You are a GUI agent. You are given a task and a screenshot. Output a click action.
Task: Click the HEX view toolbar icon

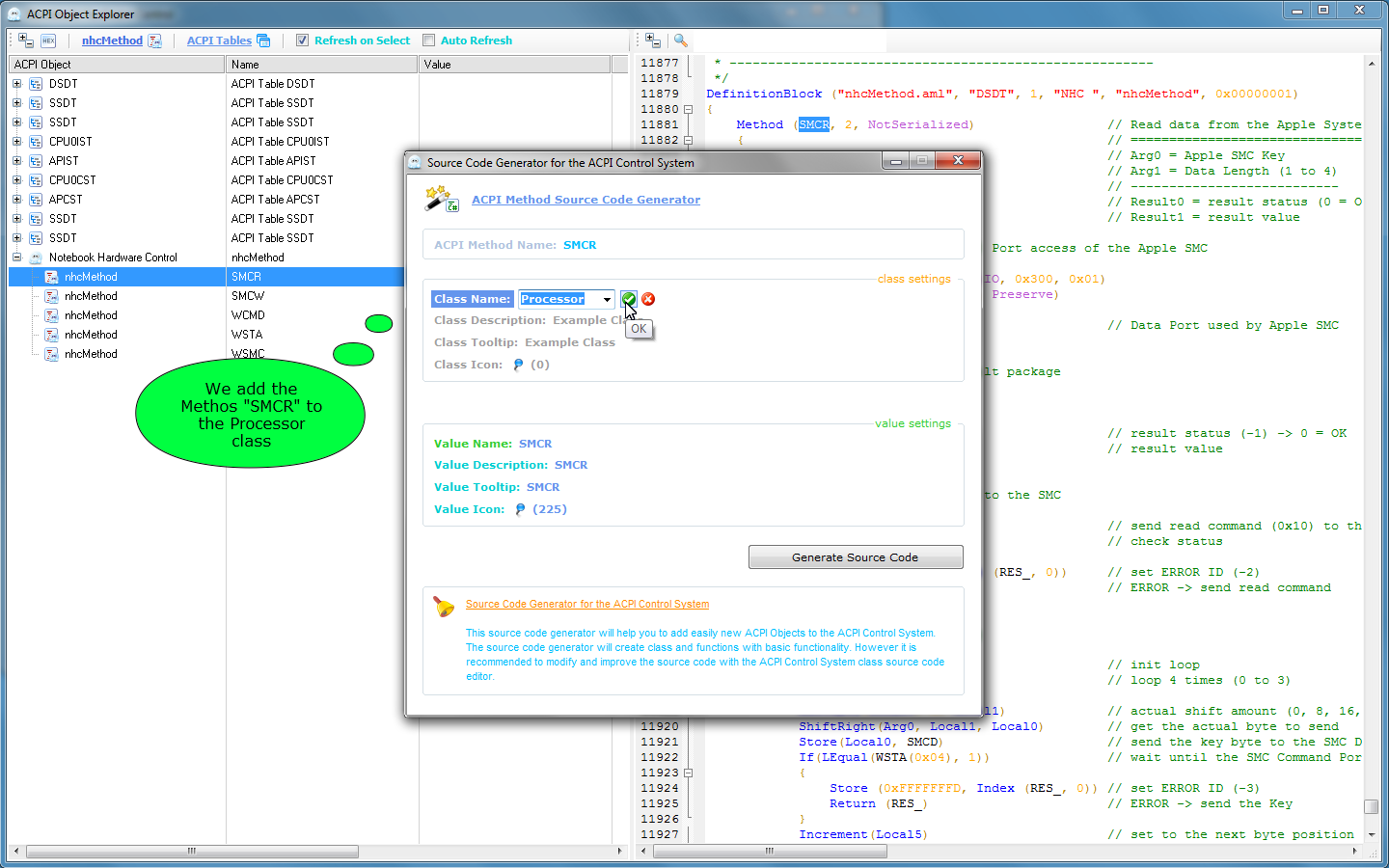[48, 41]
